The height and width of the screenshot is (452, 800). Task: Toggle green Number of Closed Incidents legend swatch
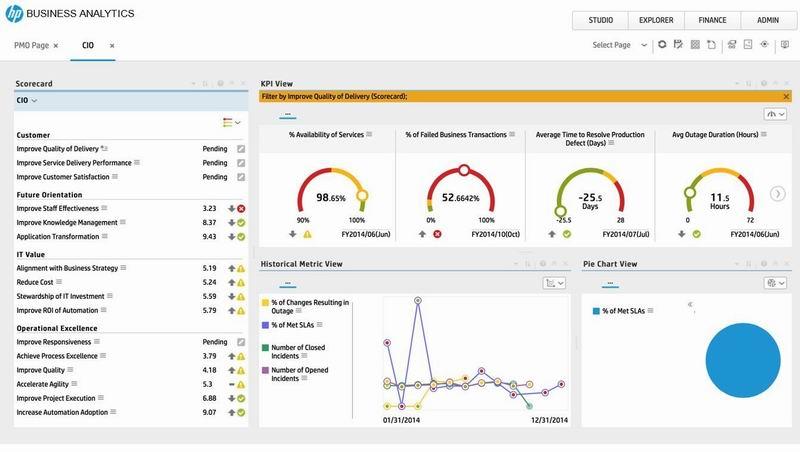265,347
